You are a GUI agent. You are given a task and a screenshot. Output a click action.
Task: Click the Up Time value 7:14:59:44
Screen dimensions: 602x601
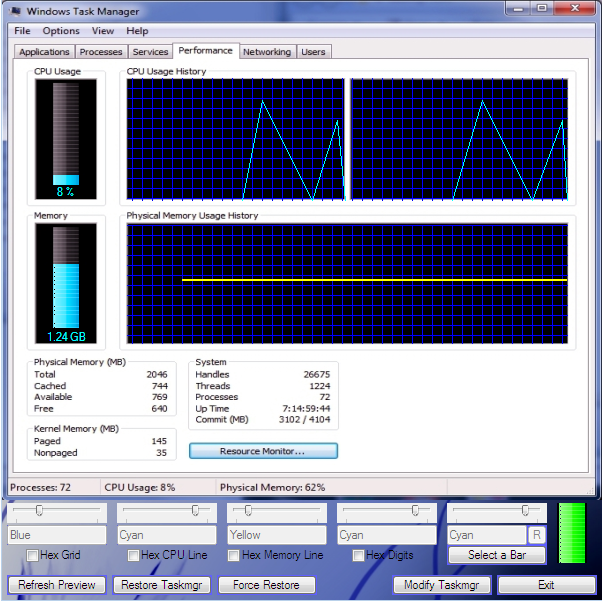click(306, 409)
